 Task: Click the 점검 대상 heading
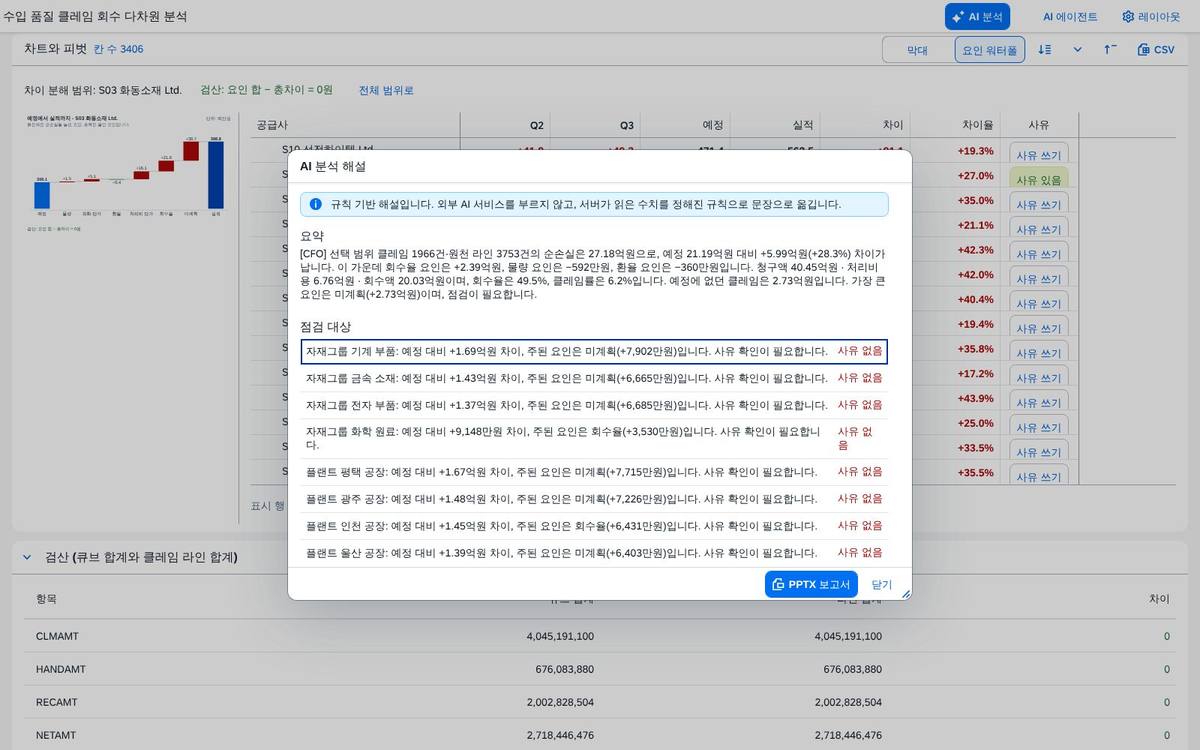[326, 327]
